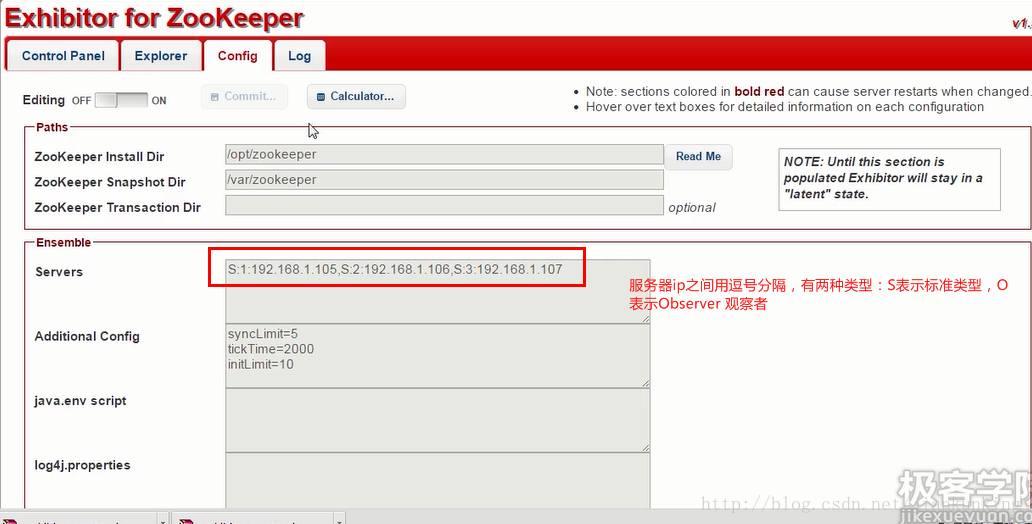The image size is (1032, 524).
Task: Click the java.env script resize handle
Action: 646,448
